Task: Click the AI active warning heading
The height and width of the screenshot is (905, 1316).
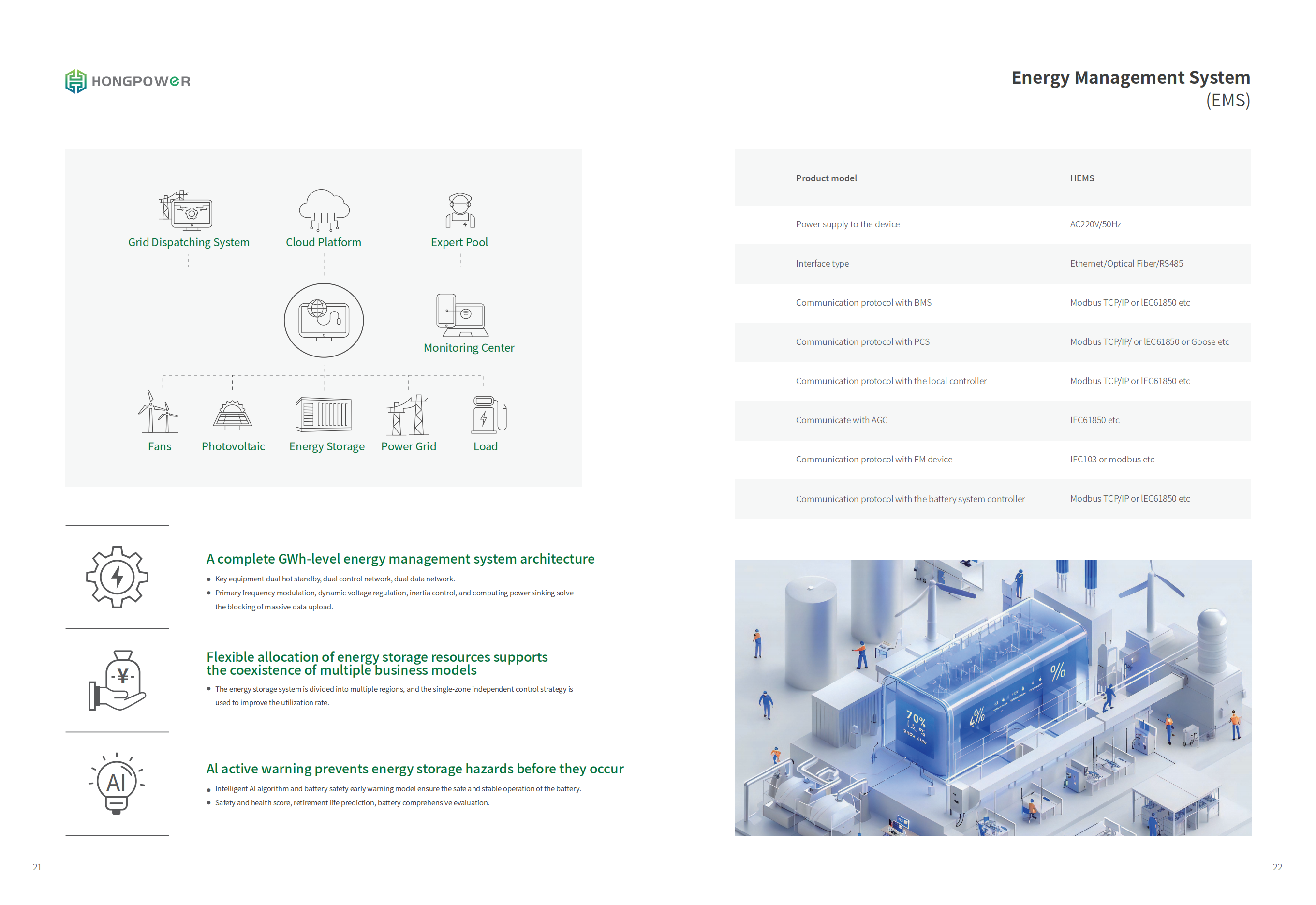Action: pos(414,769)
